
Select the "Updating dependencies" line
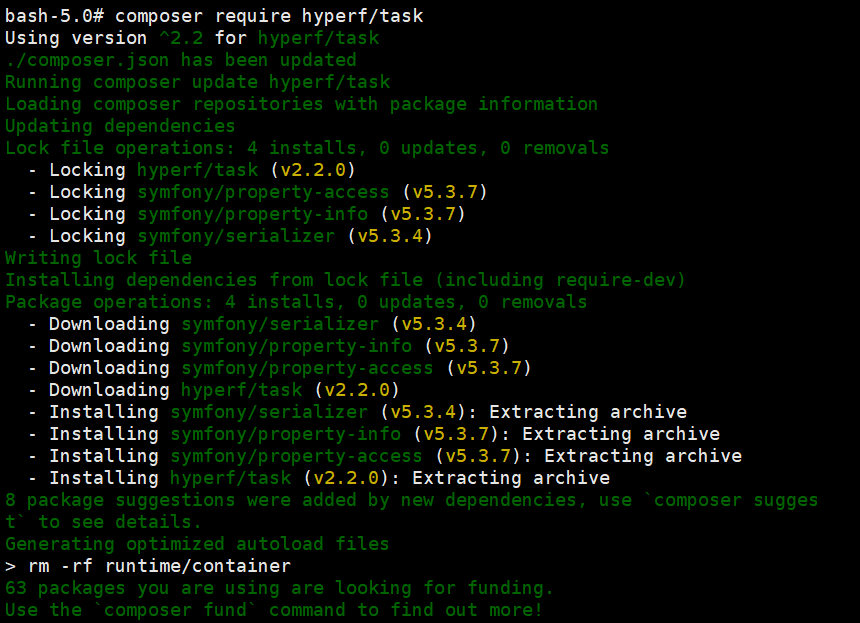pyautogui.click(x=120, y=126)
